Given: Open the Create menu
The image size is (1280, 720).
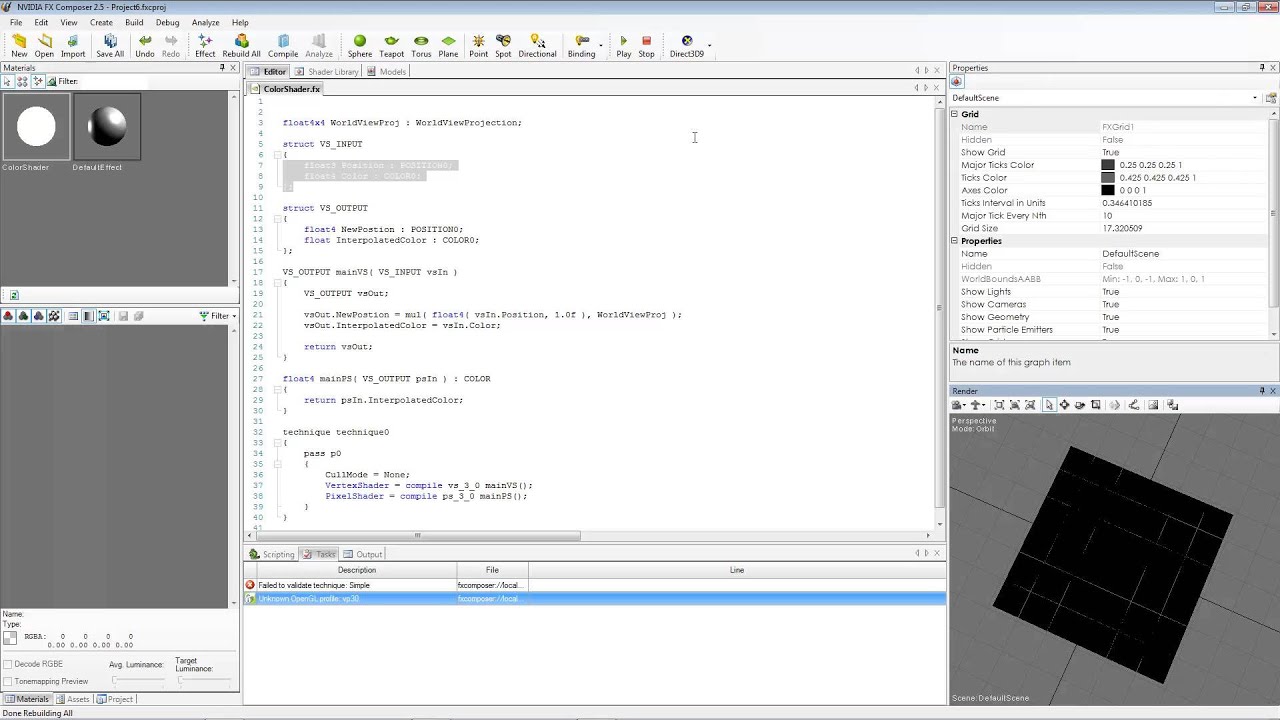Looking at the screenshot, I should pyautogui.click(x=101, y=22).
